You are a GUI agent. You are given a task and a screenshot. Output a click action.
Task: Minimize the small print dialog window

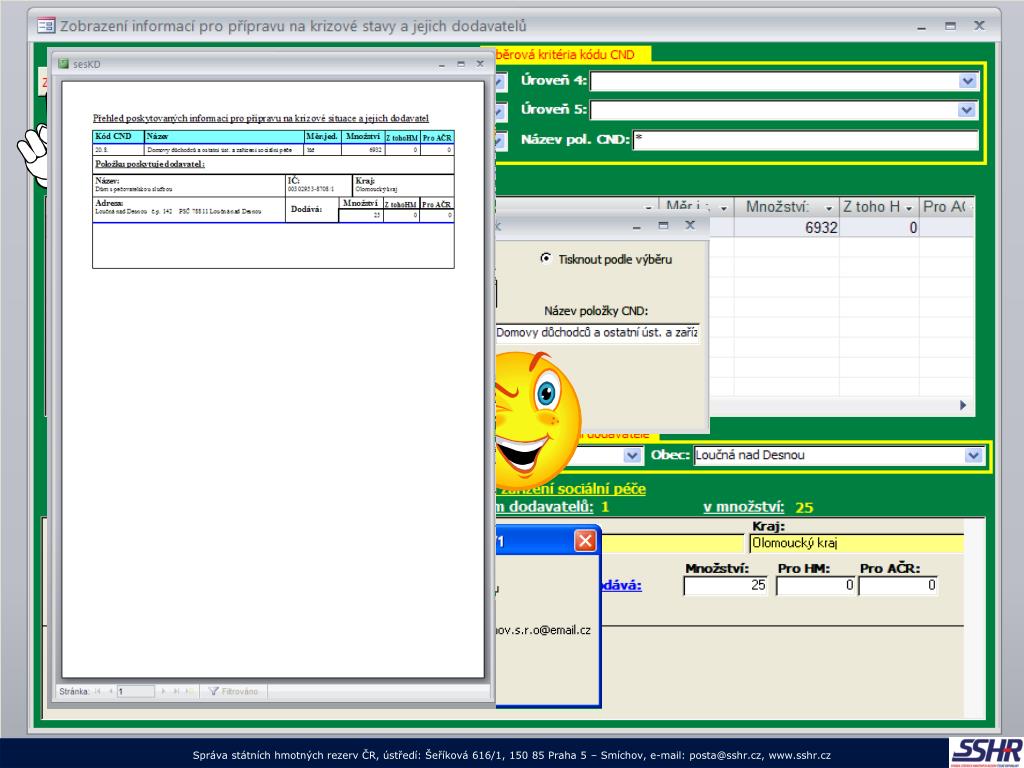637,225
